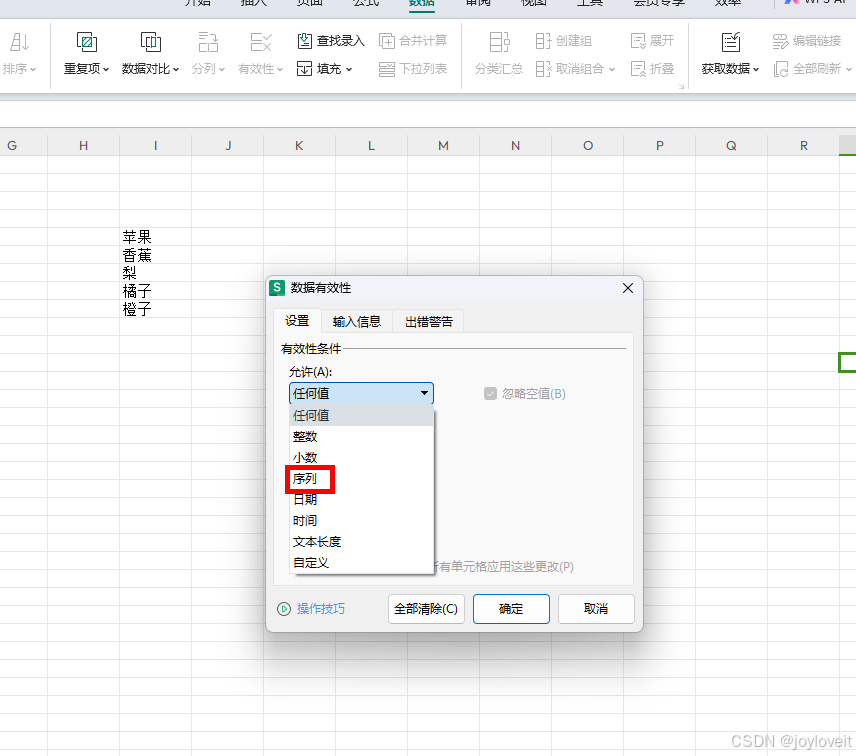This screenshot has width=856, height=756.
Task: Click the 有效性 validation icon
Action: pyautogui.click(x=261, y=42)
